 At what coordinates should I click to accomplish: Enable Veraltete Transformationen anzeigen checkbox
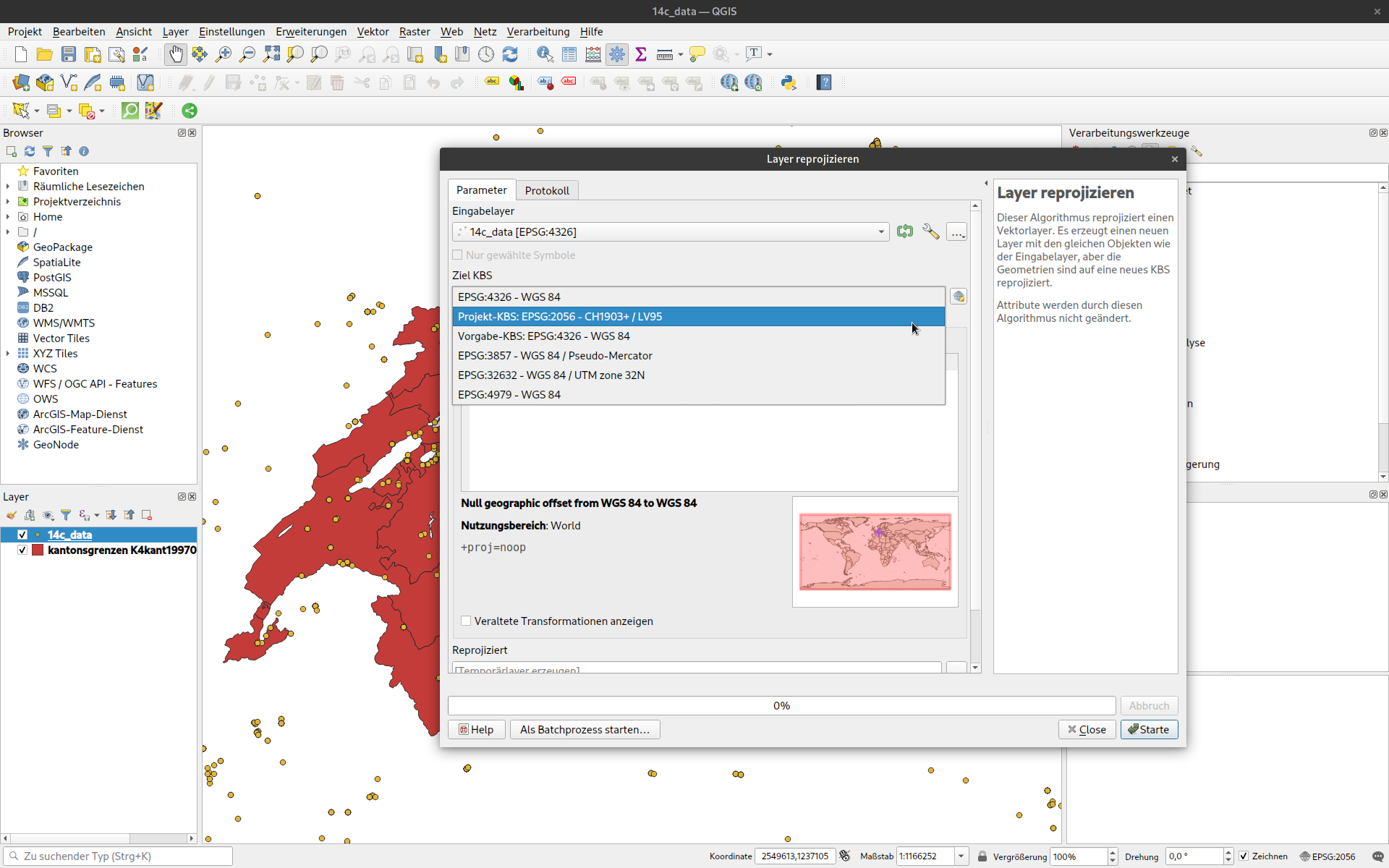pyautogui.click(x=467, y=621)
